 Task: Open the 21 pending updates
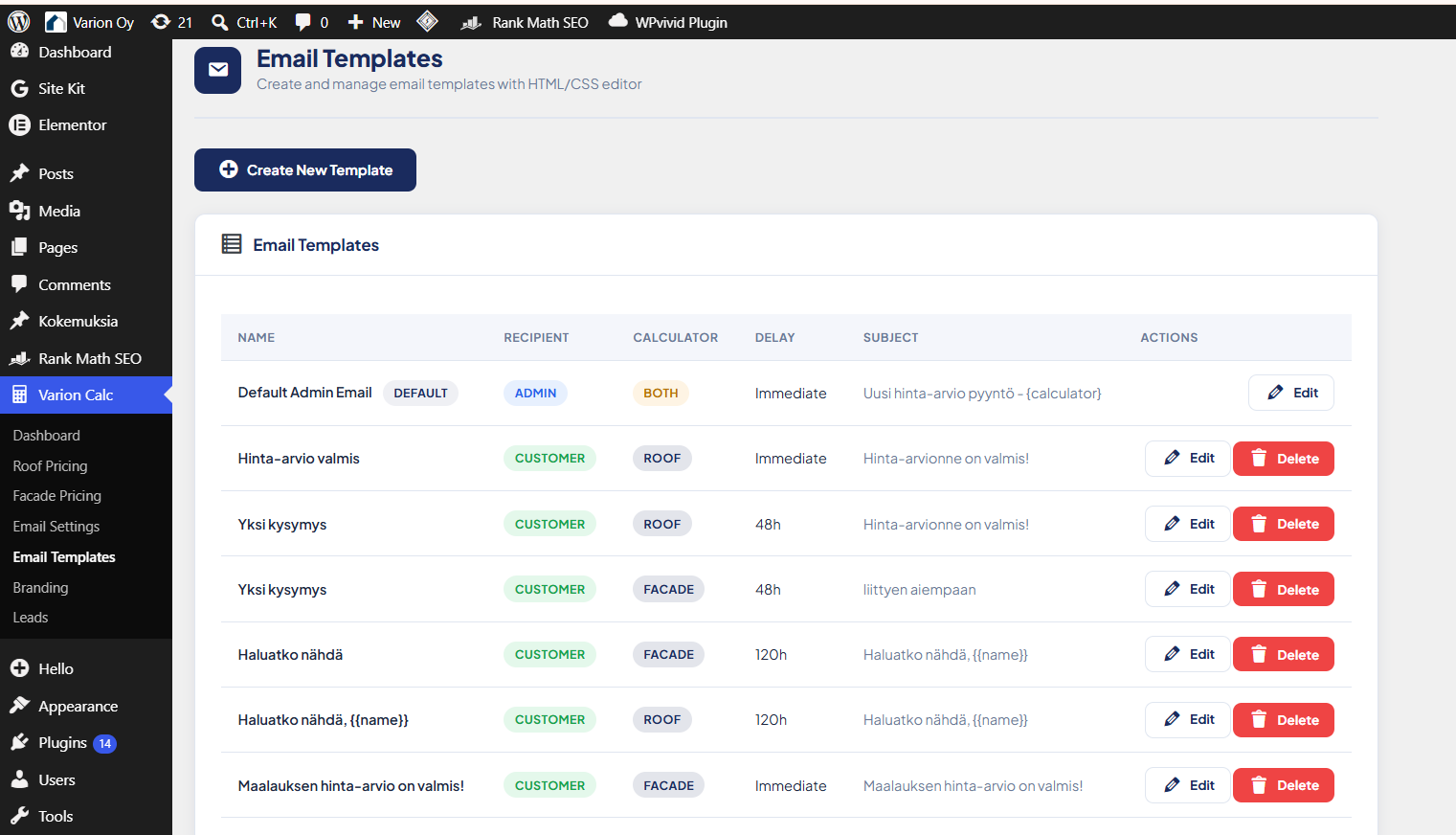coord(172,22)
